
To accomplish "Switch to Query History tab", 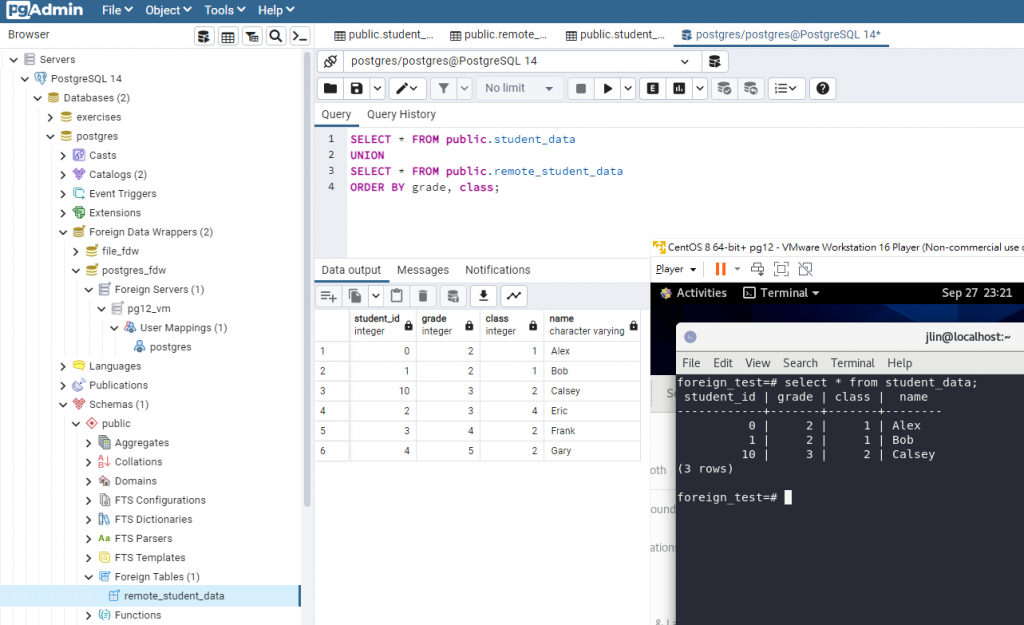I will click(401, 114).
